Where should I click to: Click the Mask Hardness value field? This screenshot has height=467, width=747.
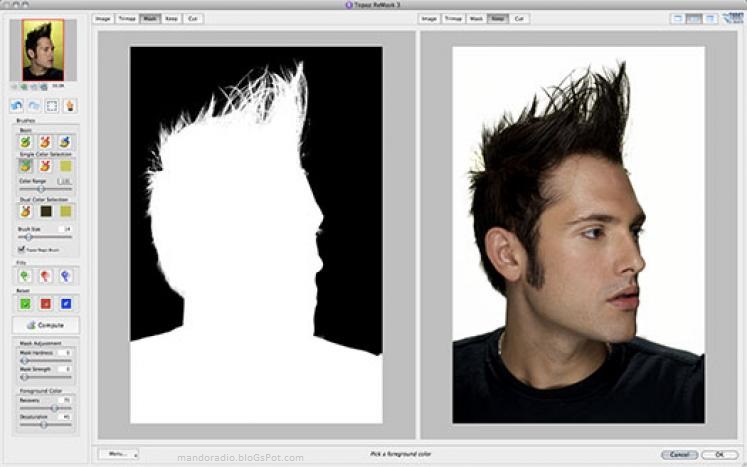(x=65, y=353)
